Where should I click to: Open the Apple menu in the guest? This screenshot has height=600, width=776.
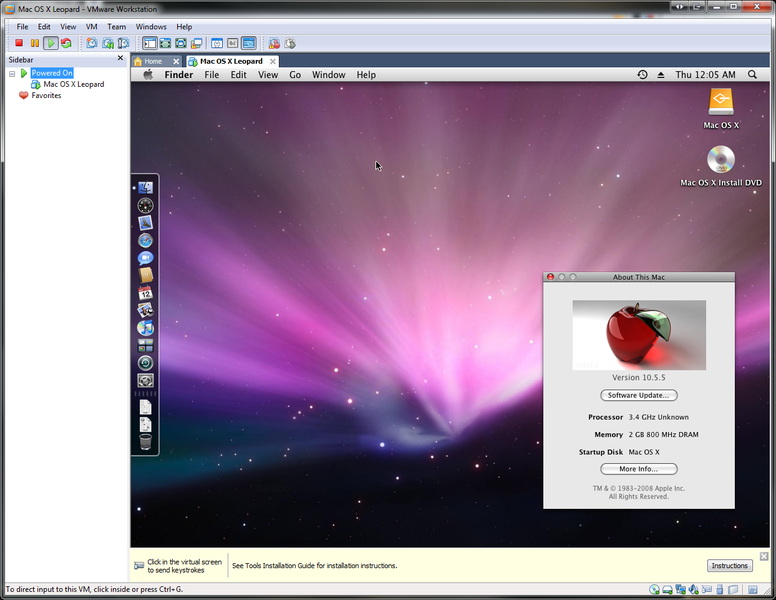148,74
